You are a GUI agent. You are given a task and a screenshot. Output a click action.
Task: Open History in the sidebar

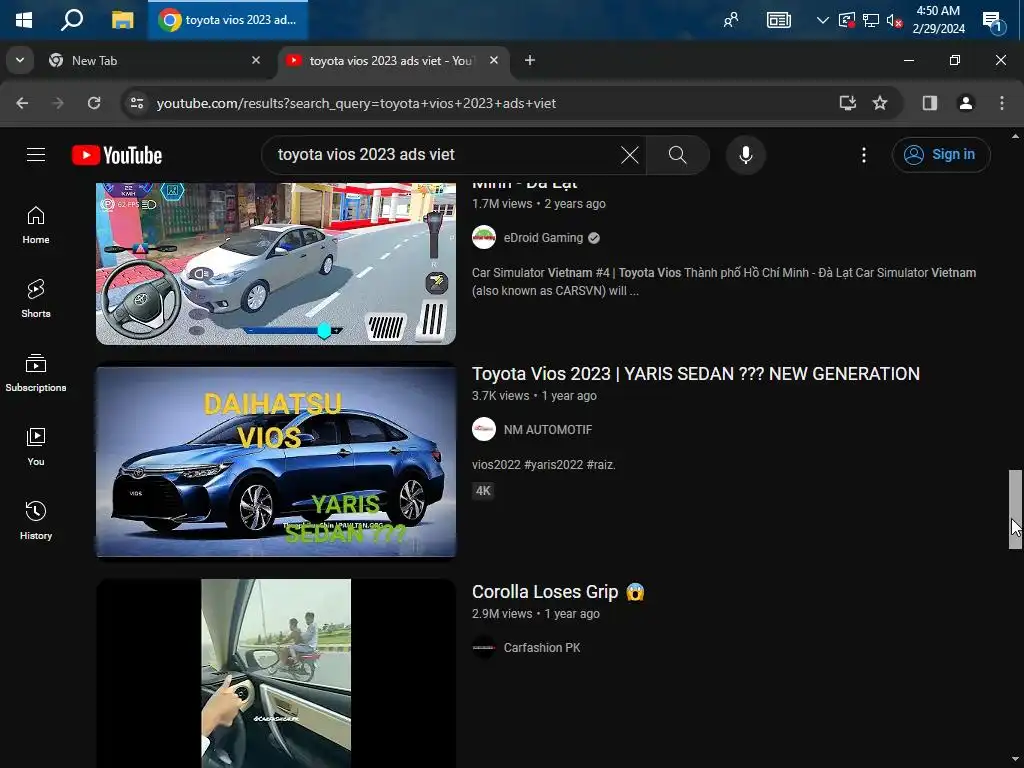pos(36,520)
